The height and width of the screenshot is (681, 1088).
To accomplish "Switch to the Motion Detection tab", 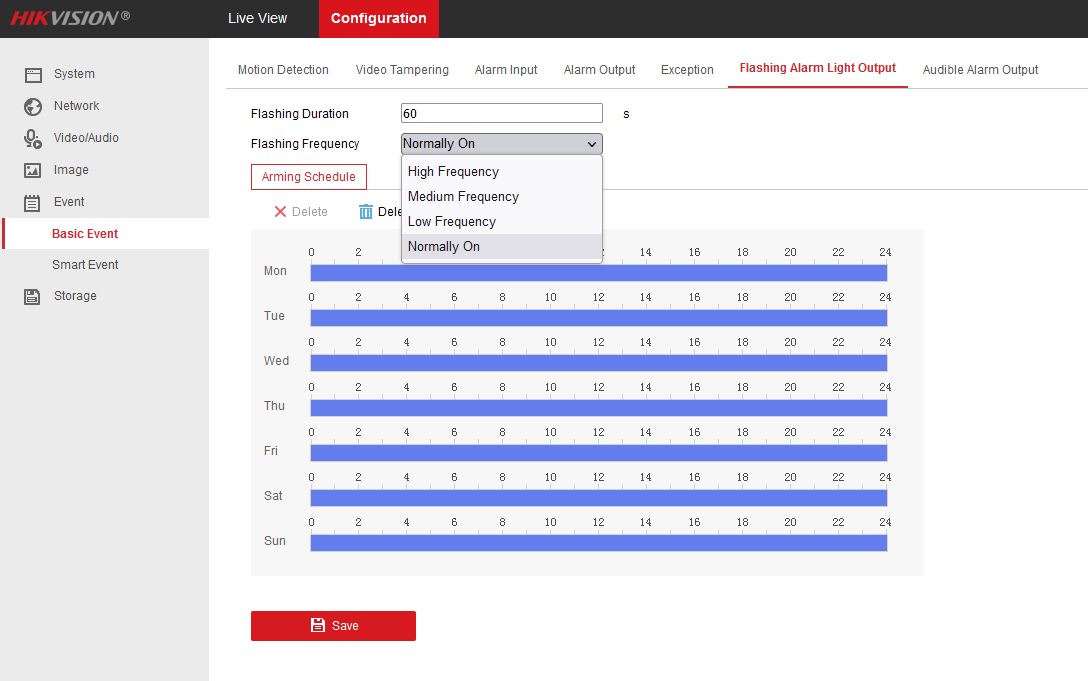I will 283,70.
